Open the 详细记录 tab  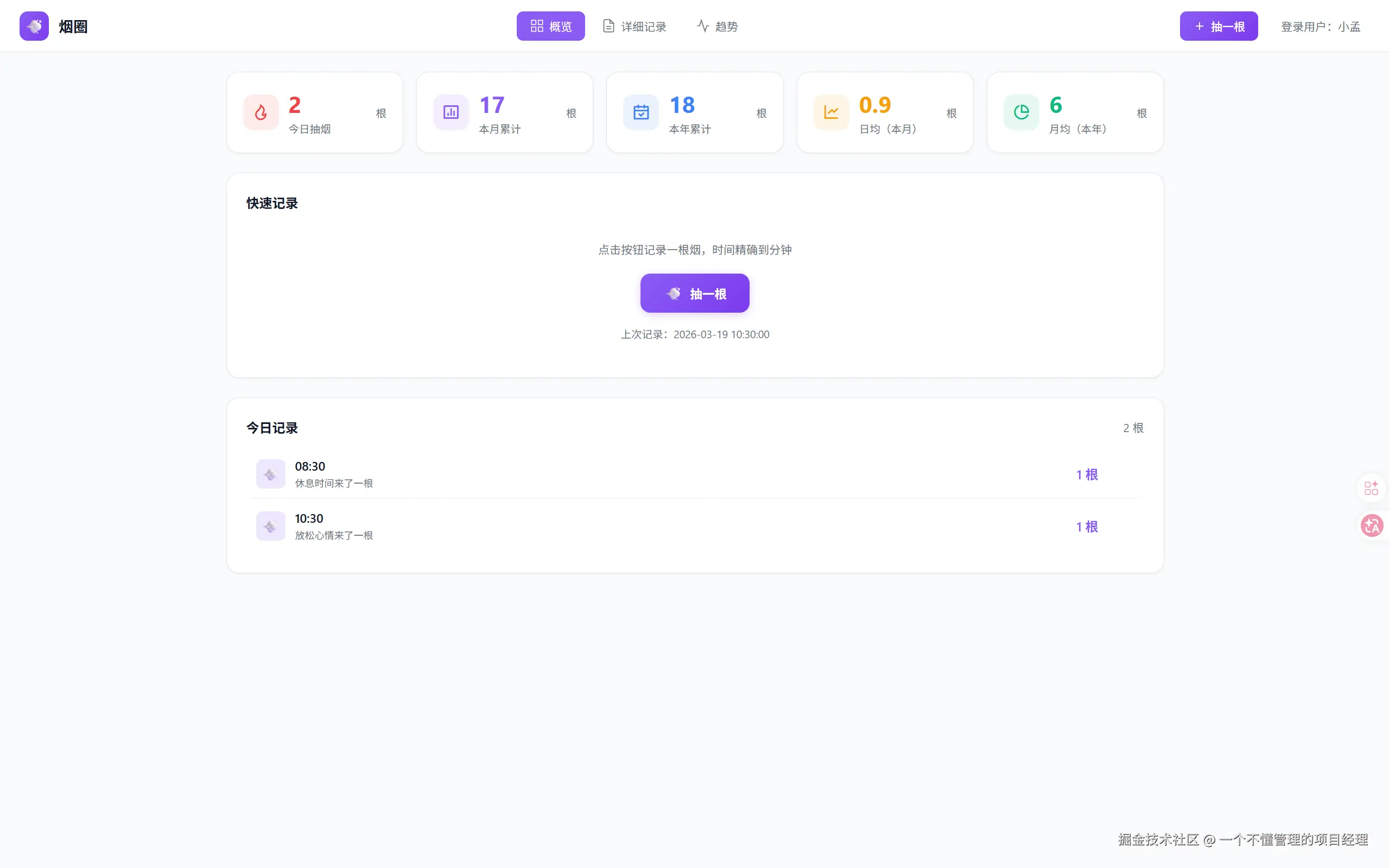(x=634, y=27)
